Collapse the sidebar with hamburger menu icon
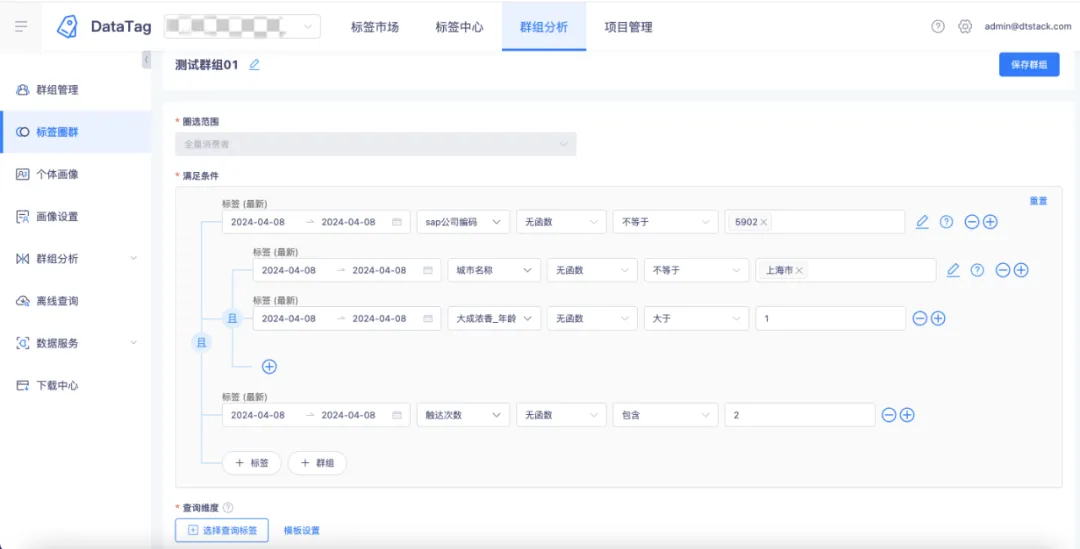This screenshot has width=1080, height=549. point(21,26)
